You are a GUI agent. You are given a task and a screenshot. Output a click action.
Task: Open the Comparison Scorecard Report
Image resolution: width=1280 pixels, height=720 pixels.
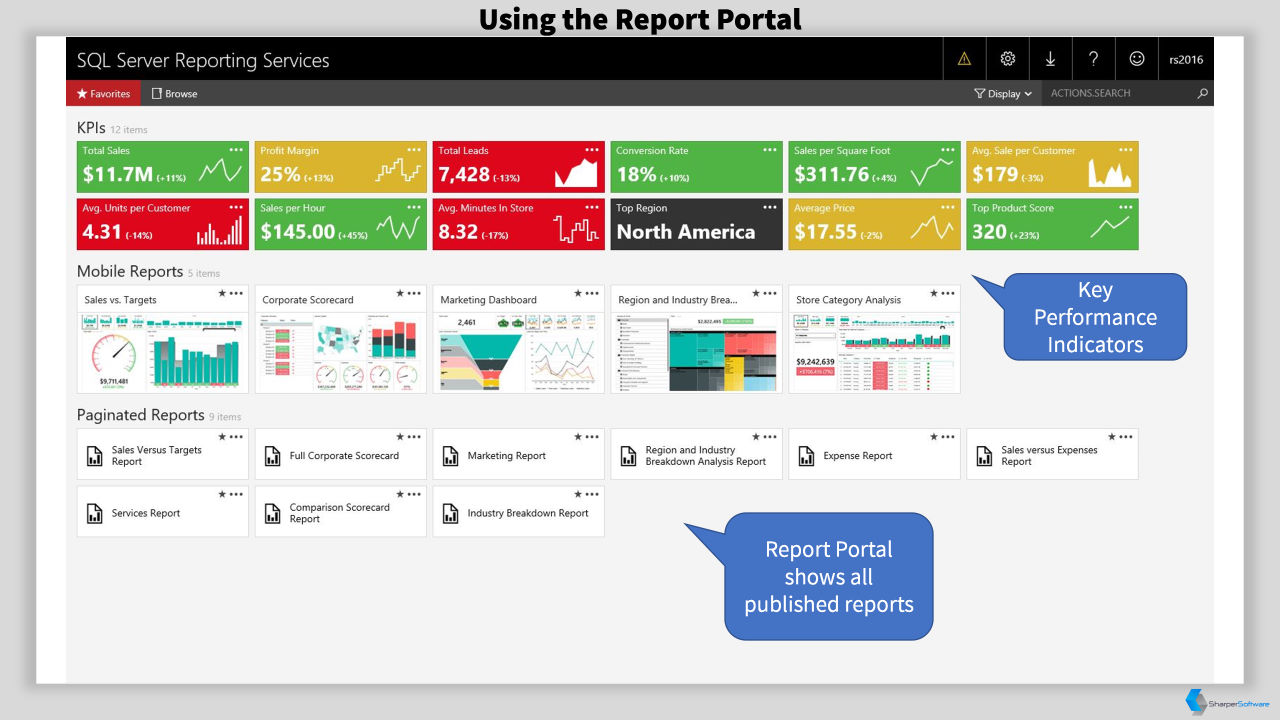[340, 513]
